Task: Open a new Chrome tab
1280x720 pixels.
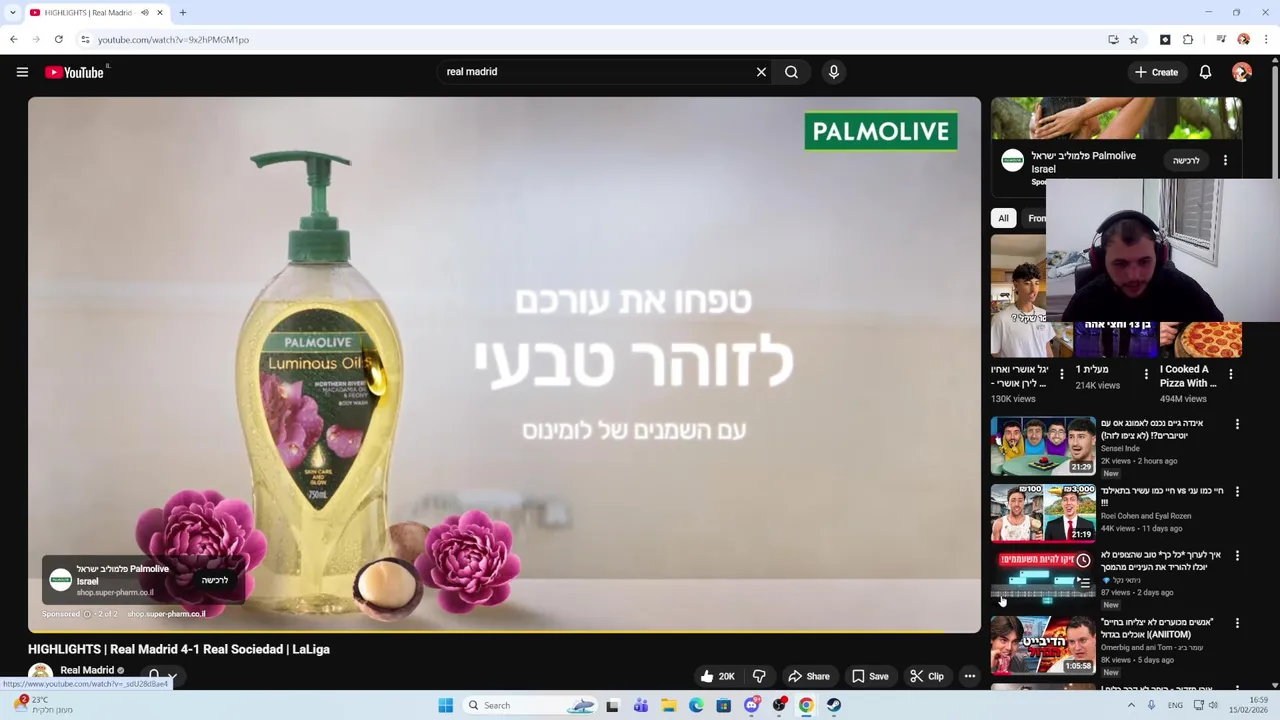Action: tap(183, 13)
